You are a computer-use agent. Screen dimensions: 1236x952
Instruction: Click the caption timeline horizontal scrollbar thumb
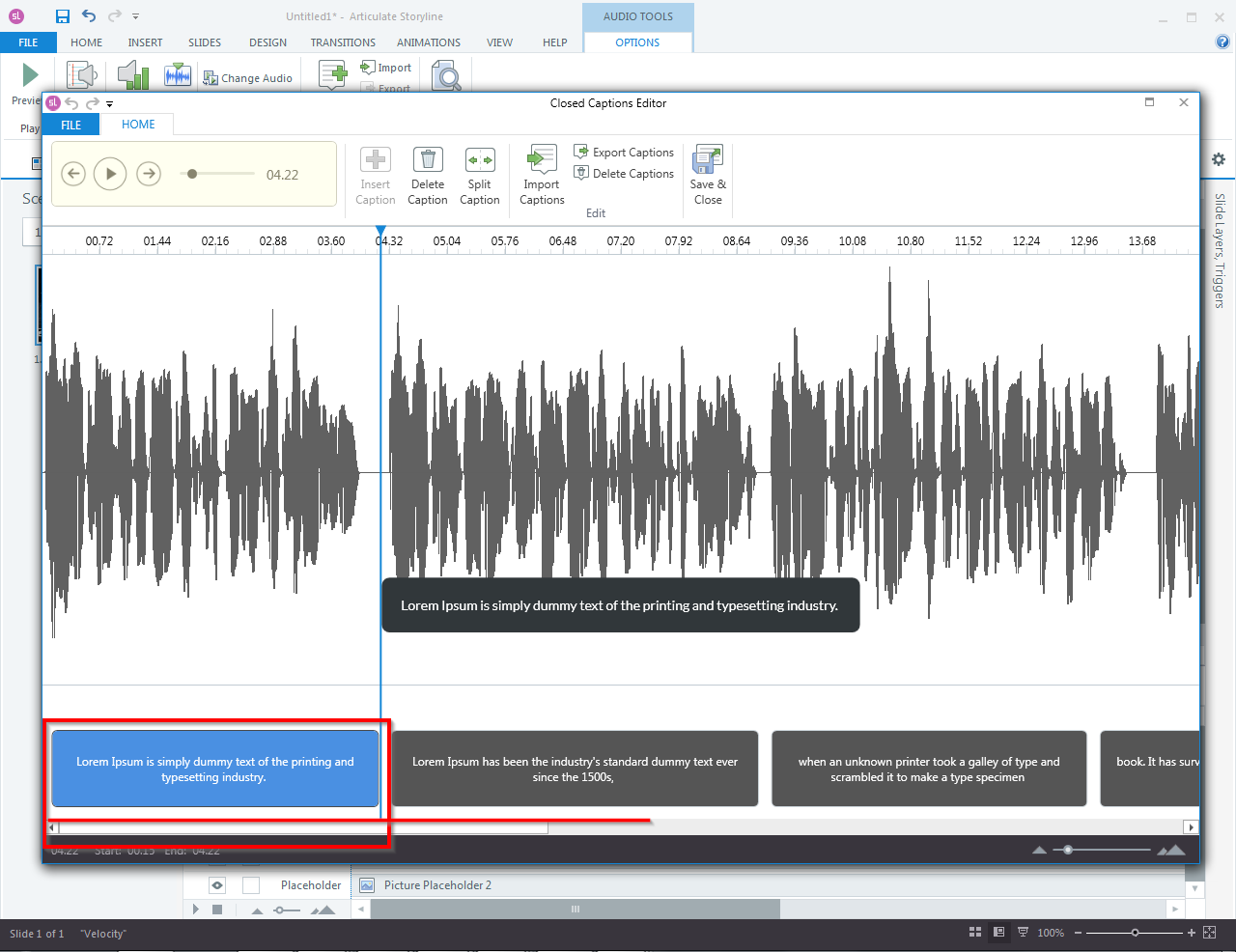tap(303, 827)
